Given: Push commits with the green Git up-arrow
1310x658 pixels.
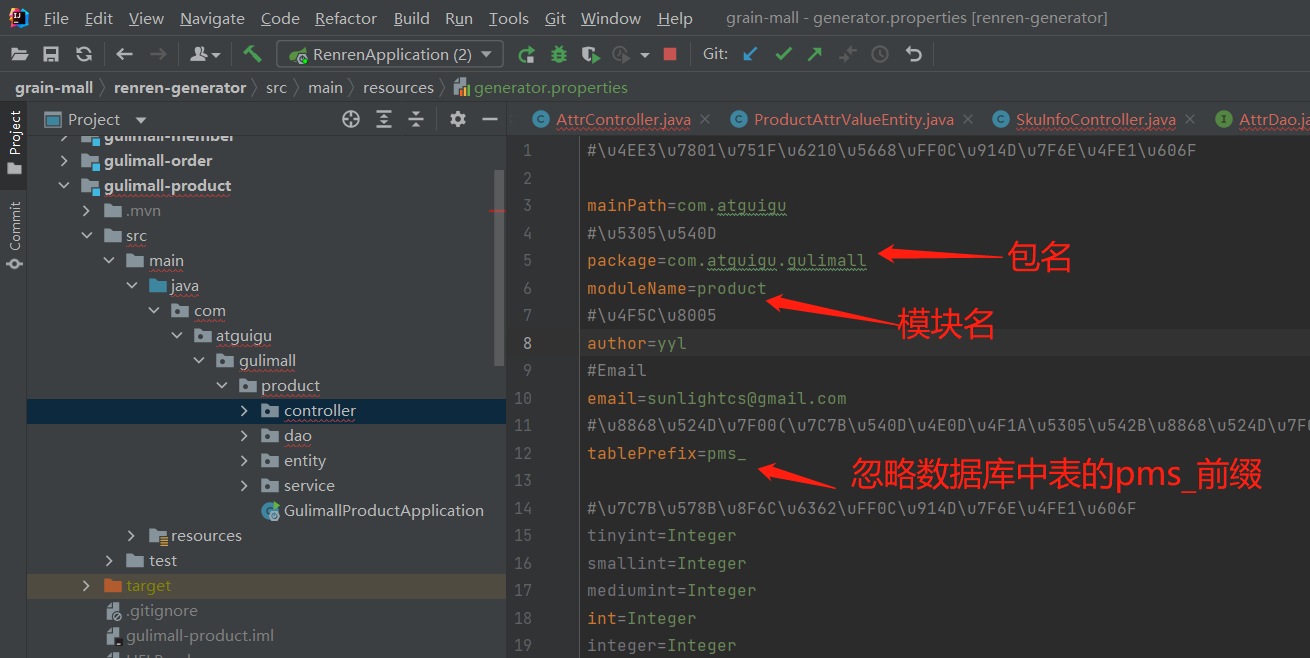Looking at the screenshot, I should [x=815, y=54].
